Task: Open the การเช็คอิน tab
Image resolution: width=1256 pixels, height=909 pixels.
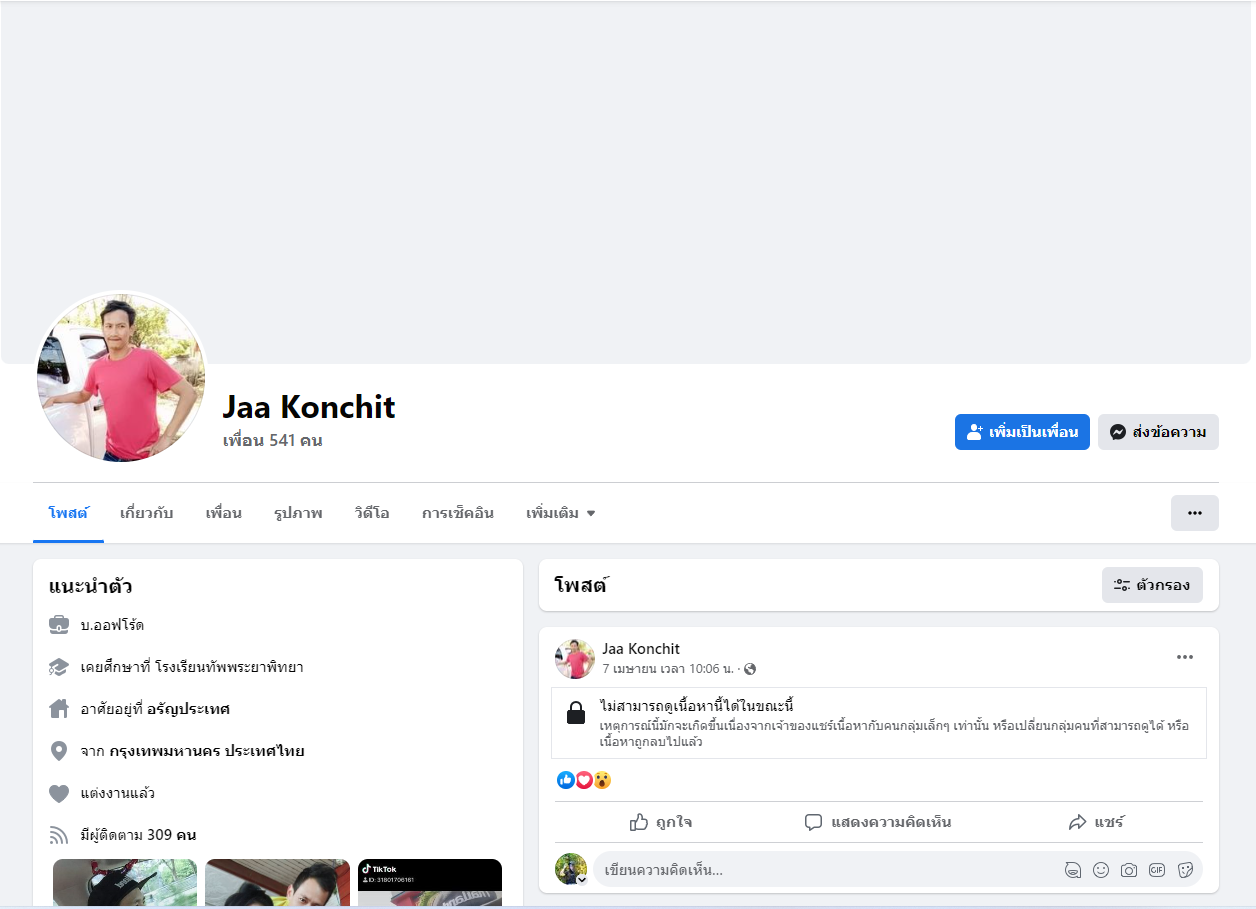Action: pos(457,513)
